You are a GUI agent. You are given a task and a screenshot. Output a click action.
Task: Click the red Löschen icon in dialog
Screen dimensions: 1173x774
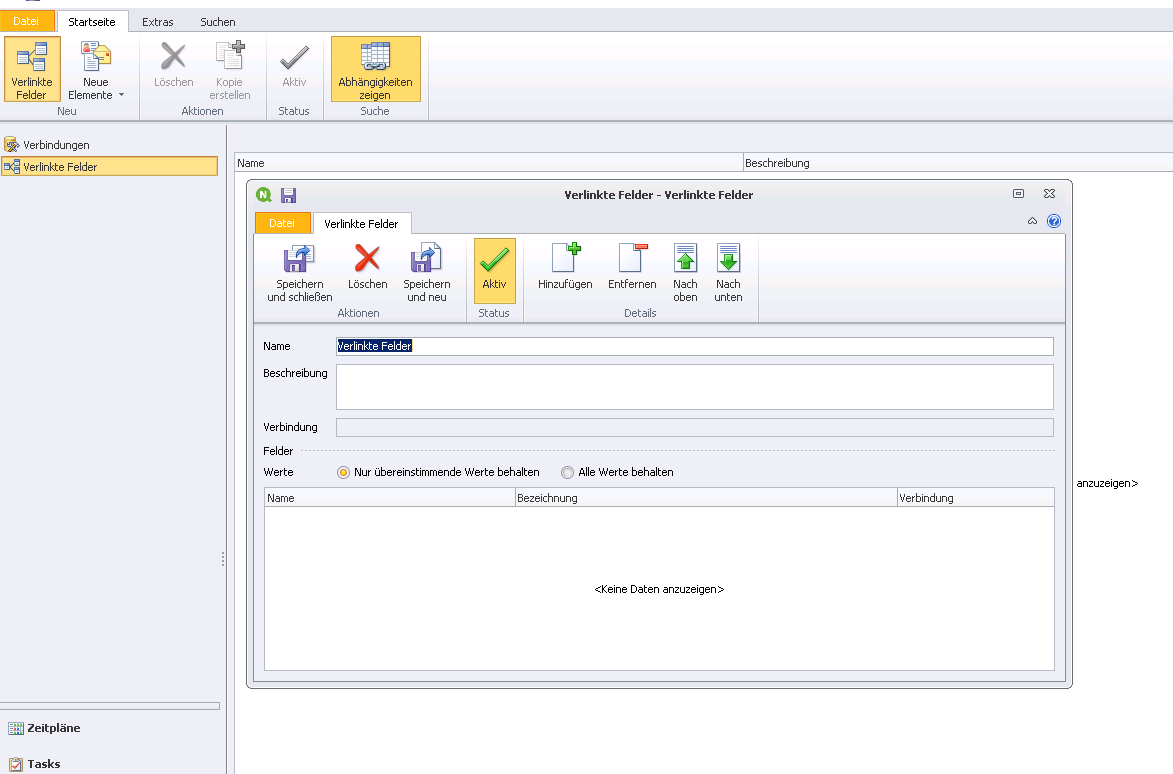[x=367, y=260]
